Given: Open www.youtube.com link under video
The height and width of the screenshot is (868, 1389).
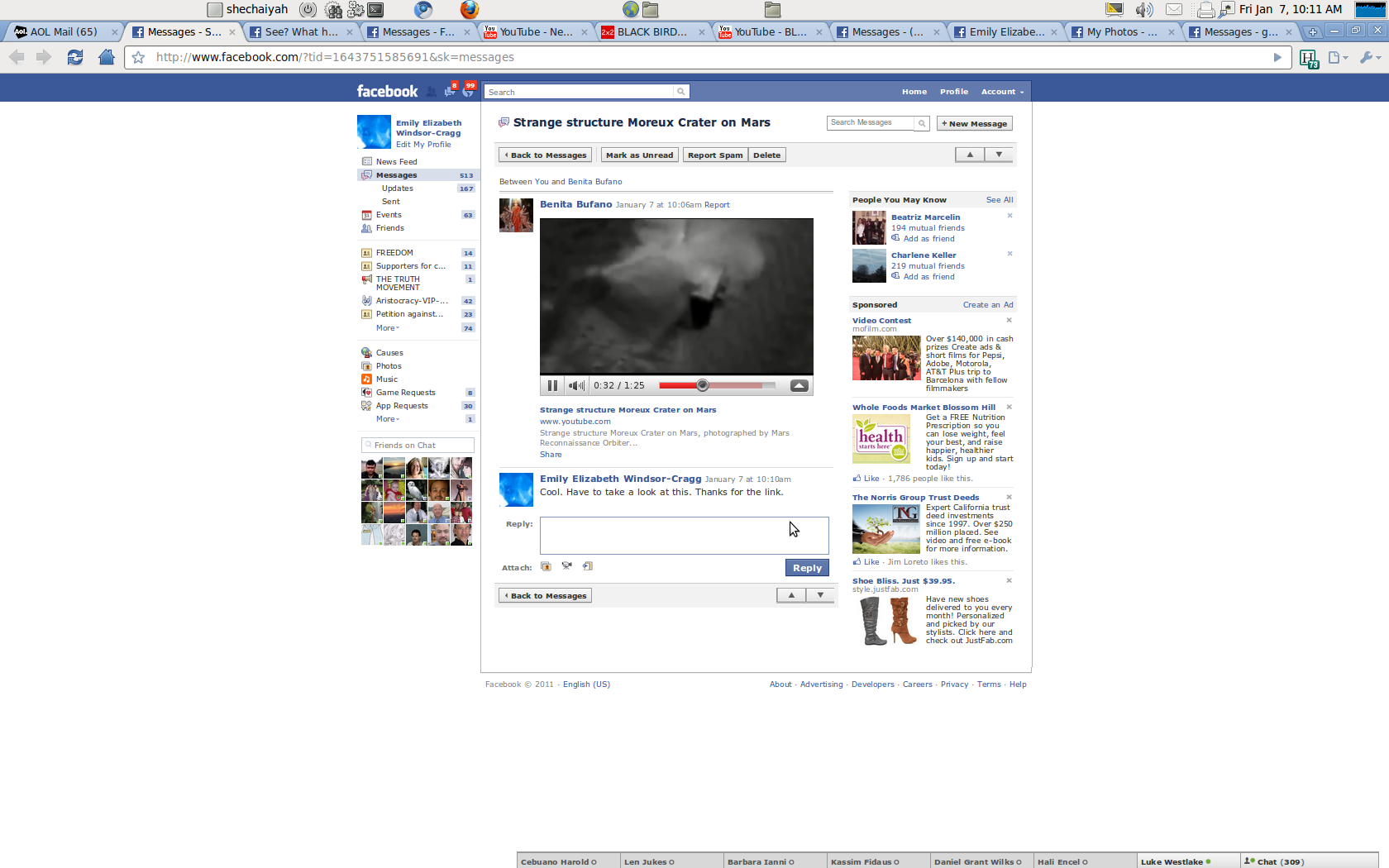Looking at the screenshot, I should click(x=575, y=422).
